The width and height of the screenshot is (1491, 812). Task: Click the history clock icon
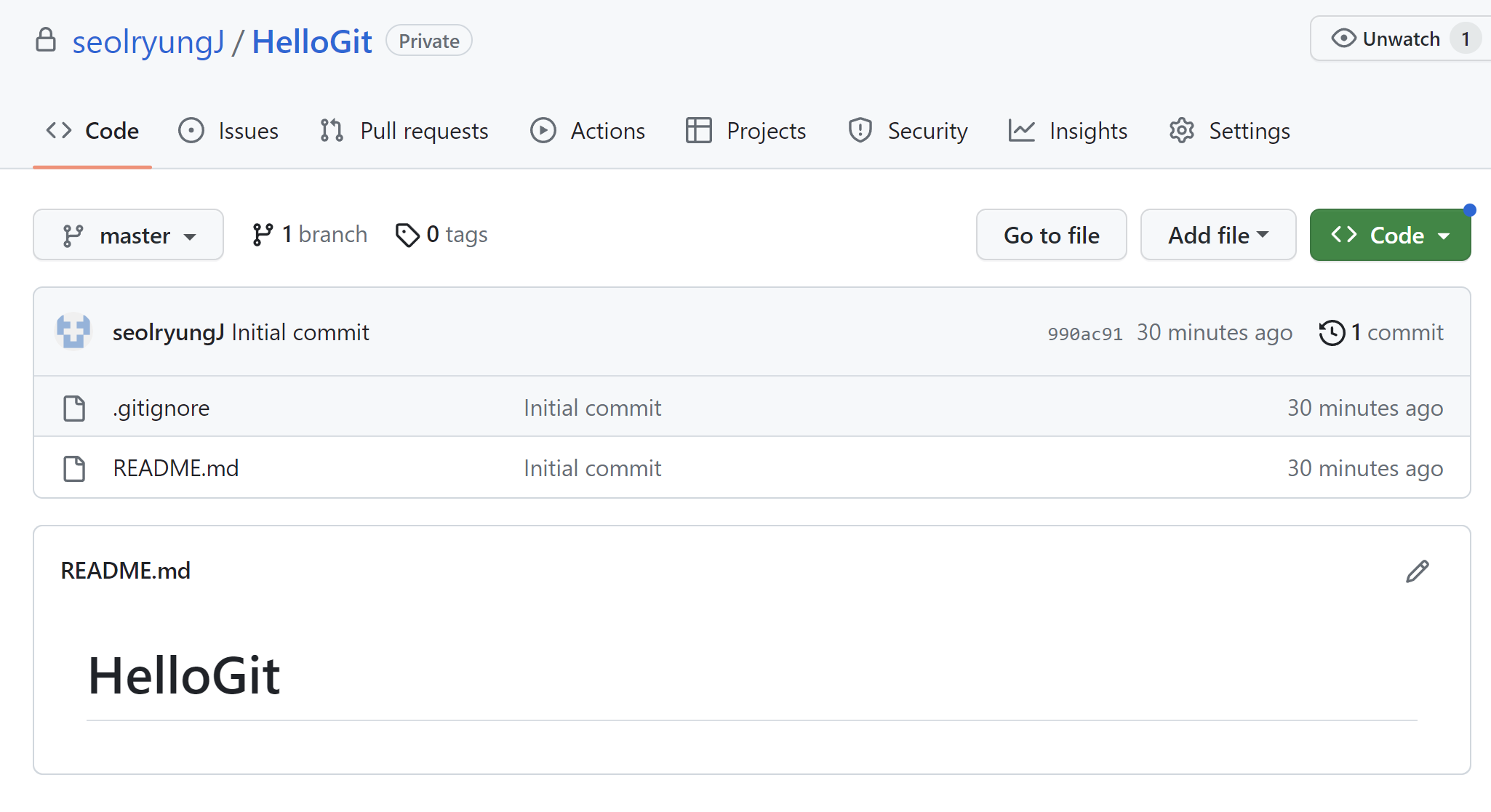[1332, 333]
